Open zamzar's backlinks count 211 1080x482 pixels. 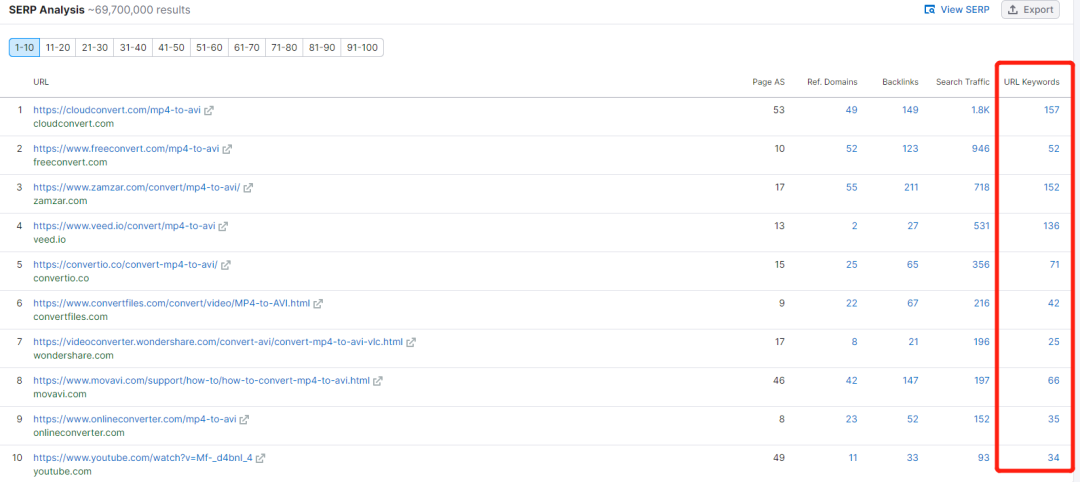pyautogui.click(x=909, y=187)
